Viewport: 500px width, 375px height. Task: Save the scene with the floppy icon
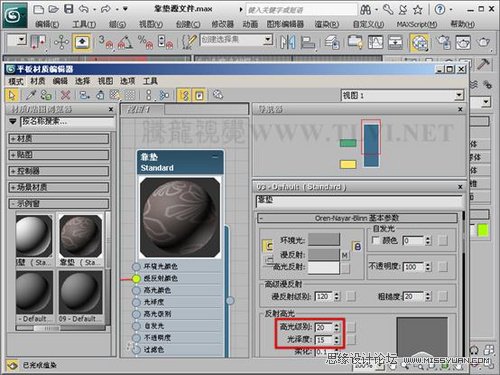(69, 9)
